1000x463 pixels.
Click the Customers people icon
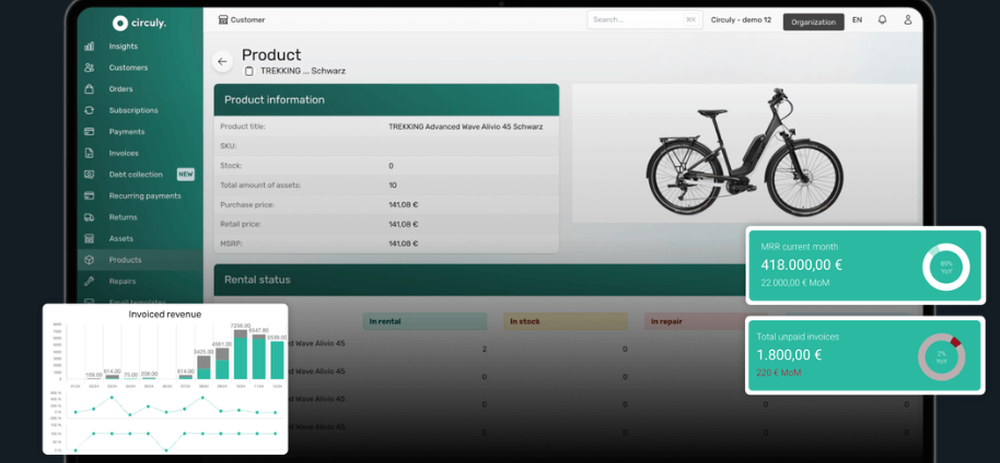tap(89, 68)
